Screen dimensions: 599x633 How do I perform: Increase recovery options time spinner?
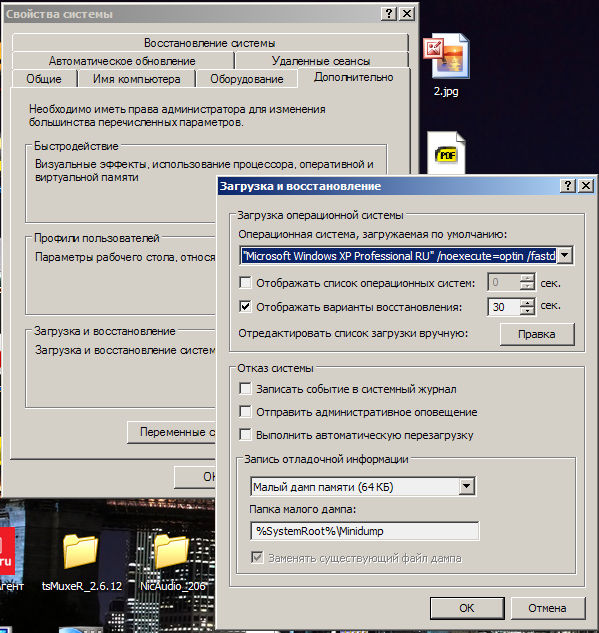point(527,302)
